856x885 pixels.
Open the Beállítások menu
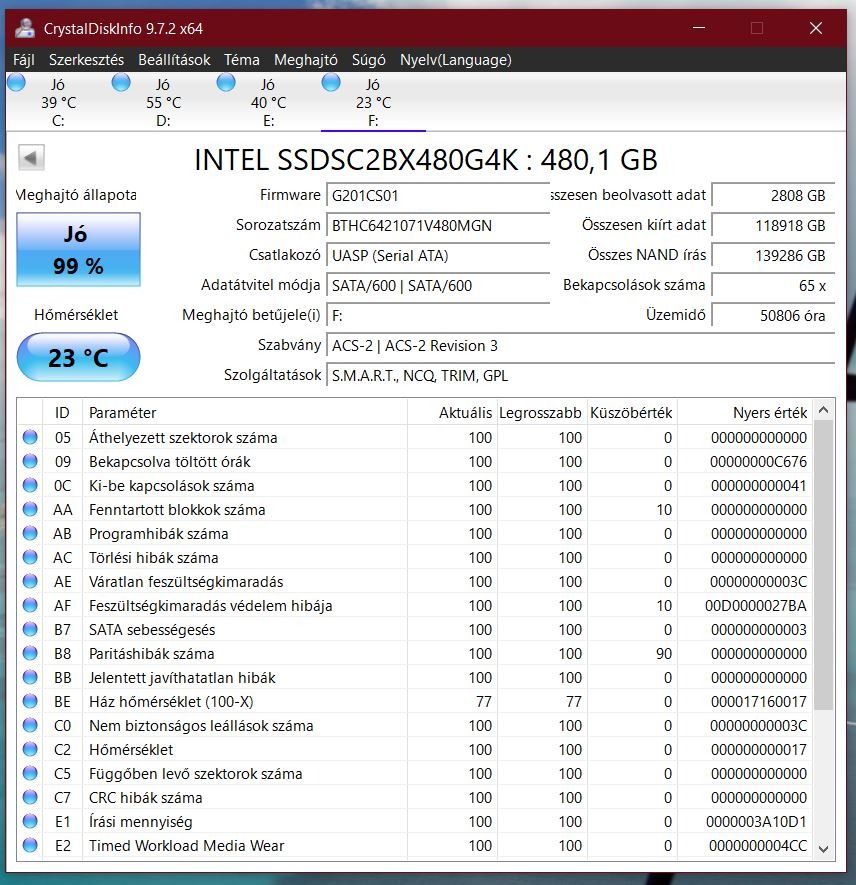[x=174, y=60]
